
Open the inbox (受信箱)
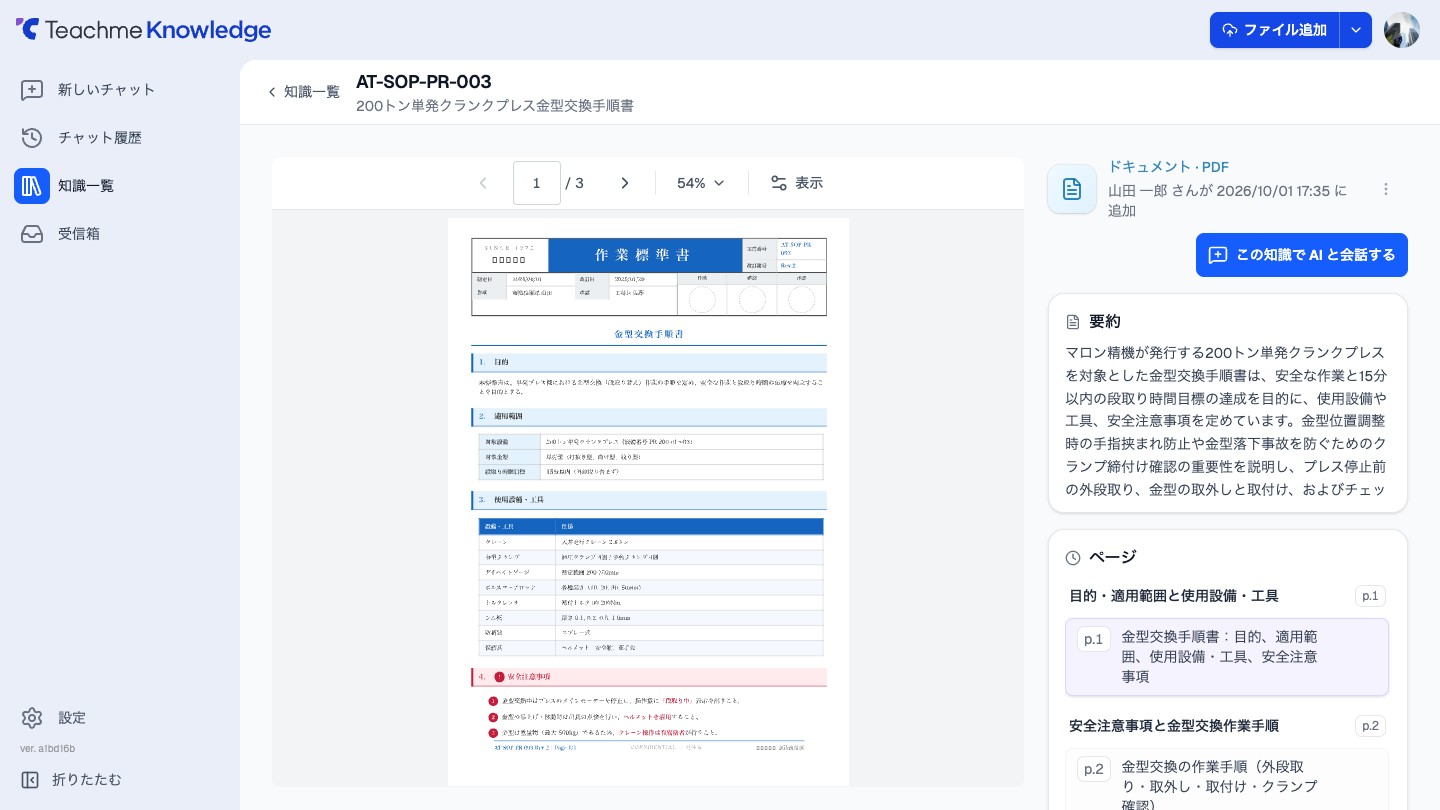[x=60, y=234]
